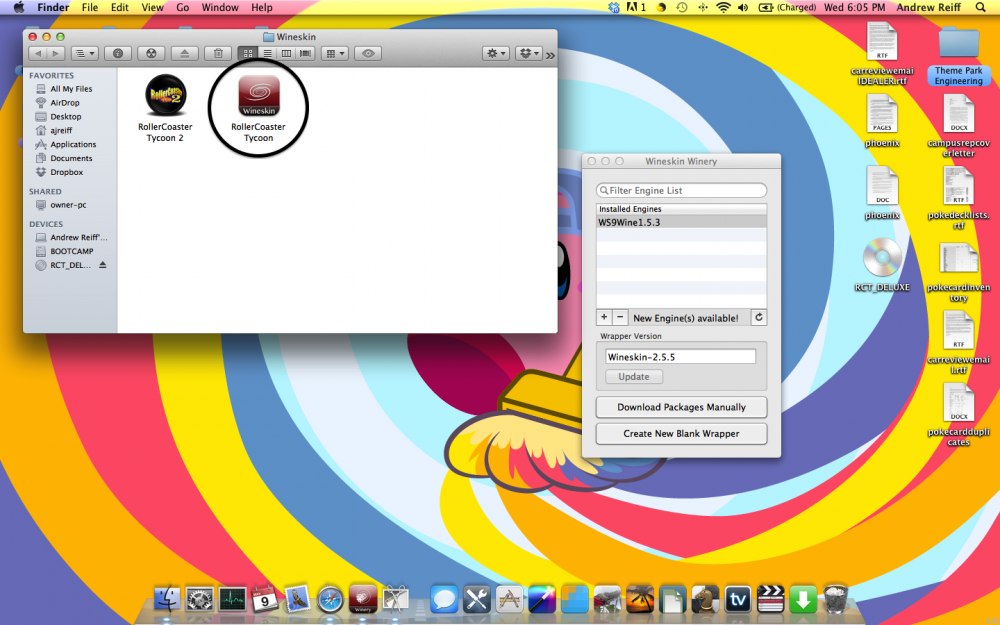Viewport: 1000px width, 625px height.
Task: Switch Finder to column view
Action: [286, 53]
